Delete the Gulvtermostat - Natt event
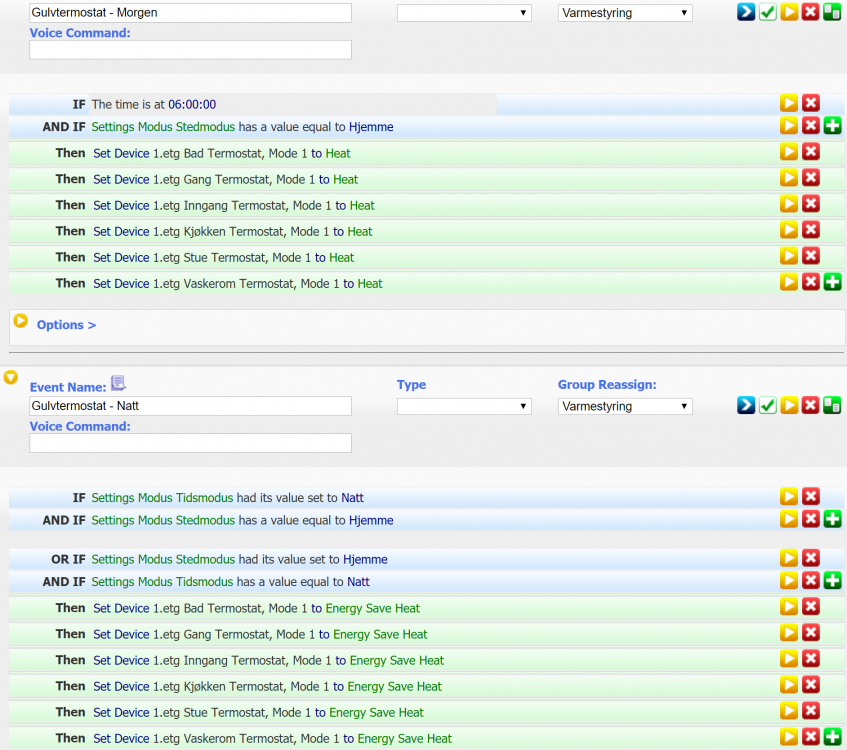This screenshot has height=750, width=847. point(810,405)
